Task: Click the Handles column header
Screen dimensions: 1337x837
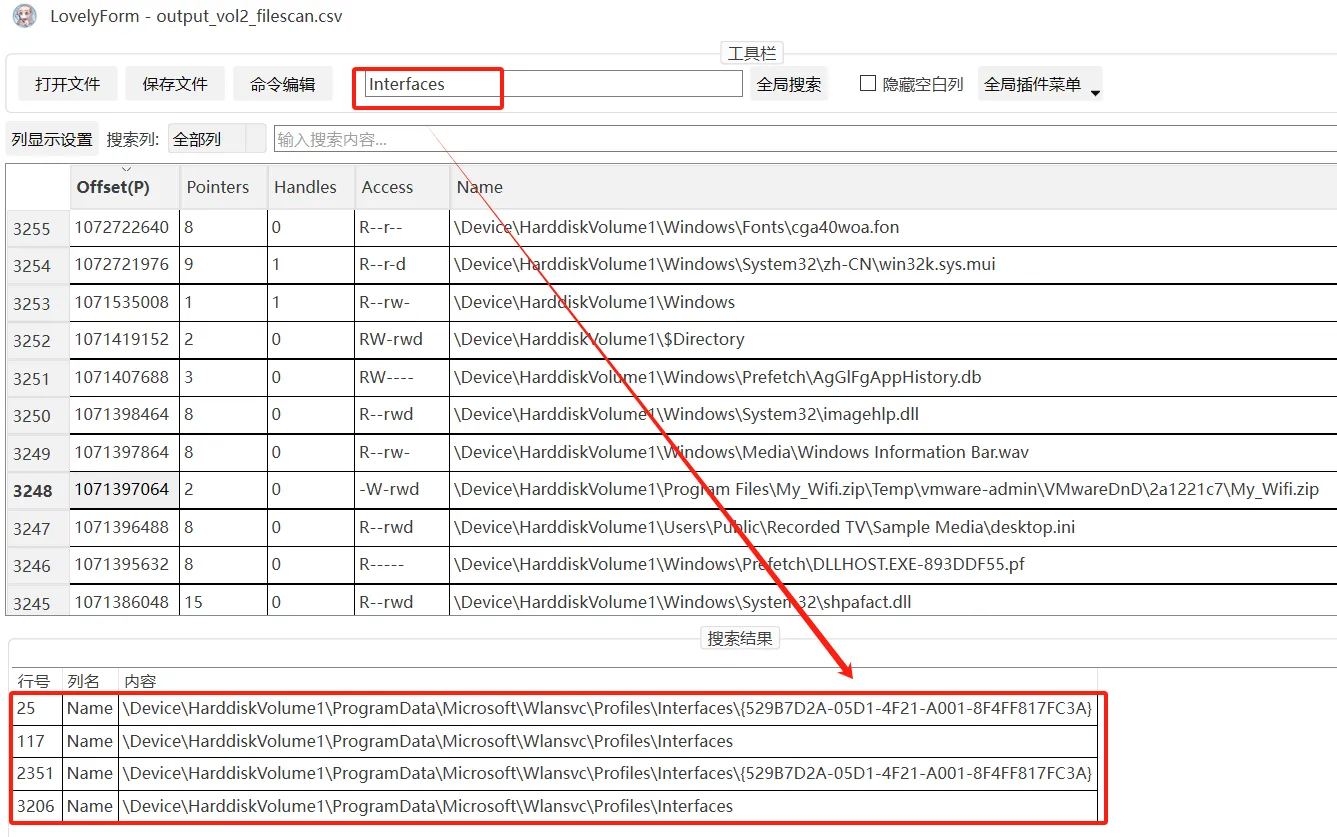Action: 311,187
